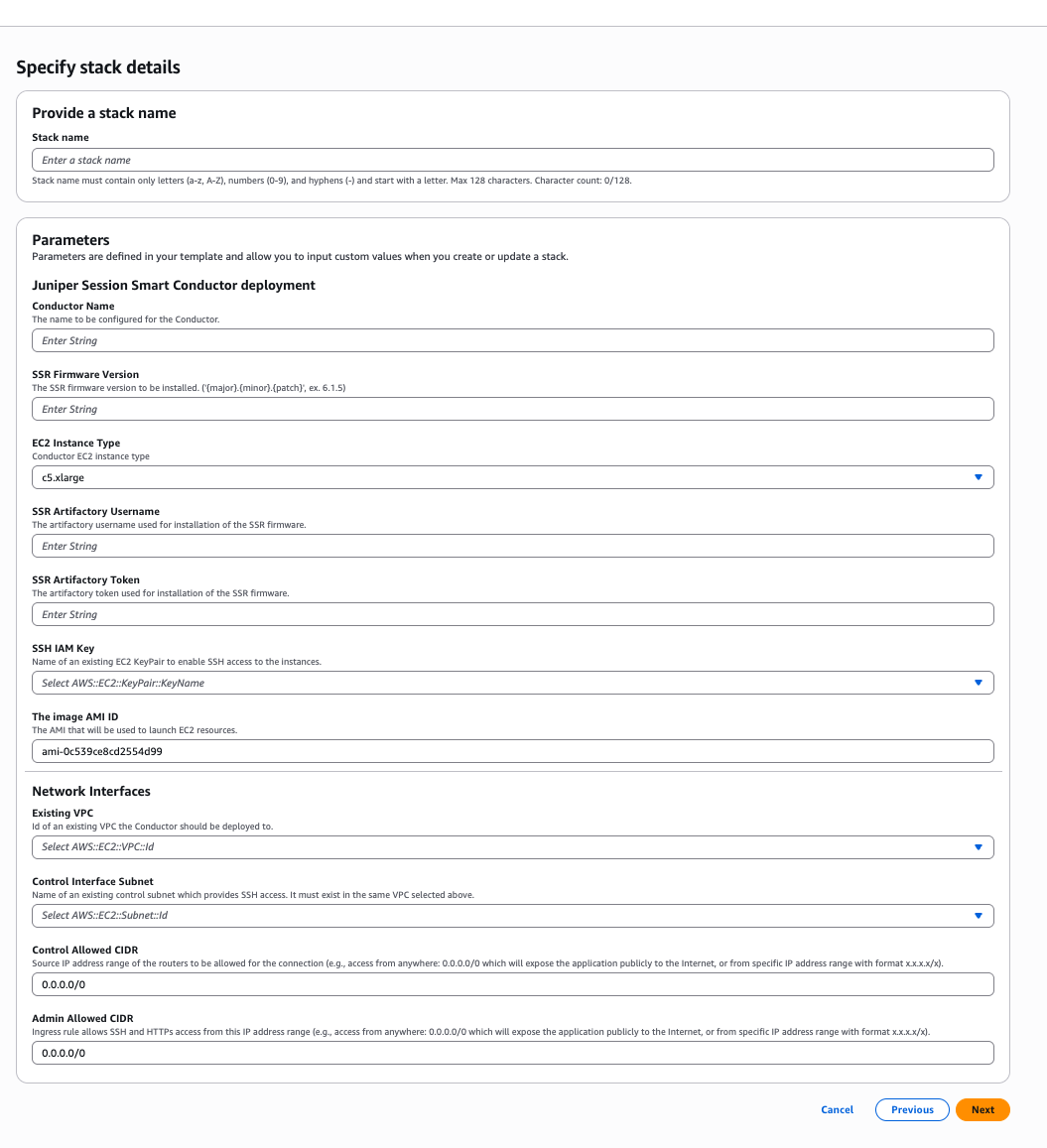
Task: Click the KeyPair dropdown arrow icon
Action: point(978,683)
